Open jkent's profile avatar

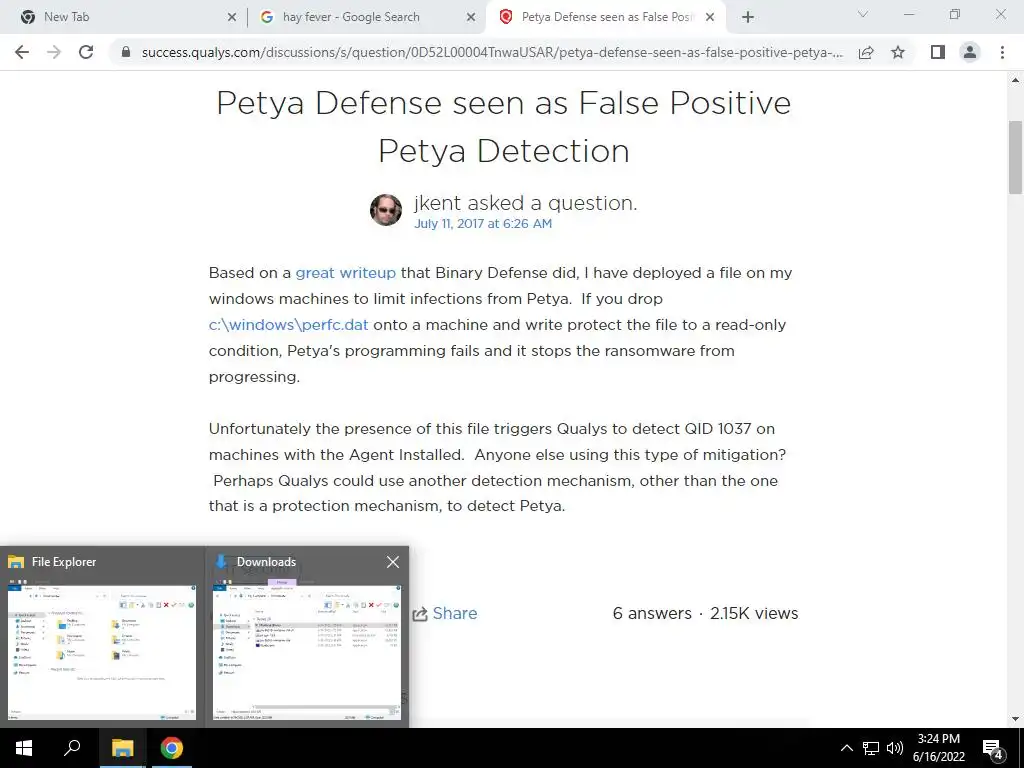(386, 210)
